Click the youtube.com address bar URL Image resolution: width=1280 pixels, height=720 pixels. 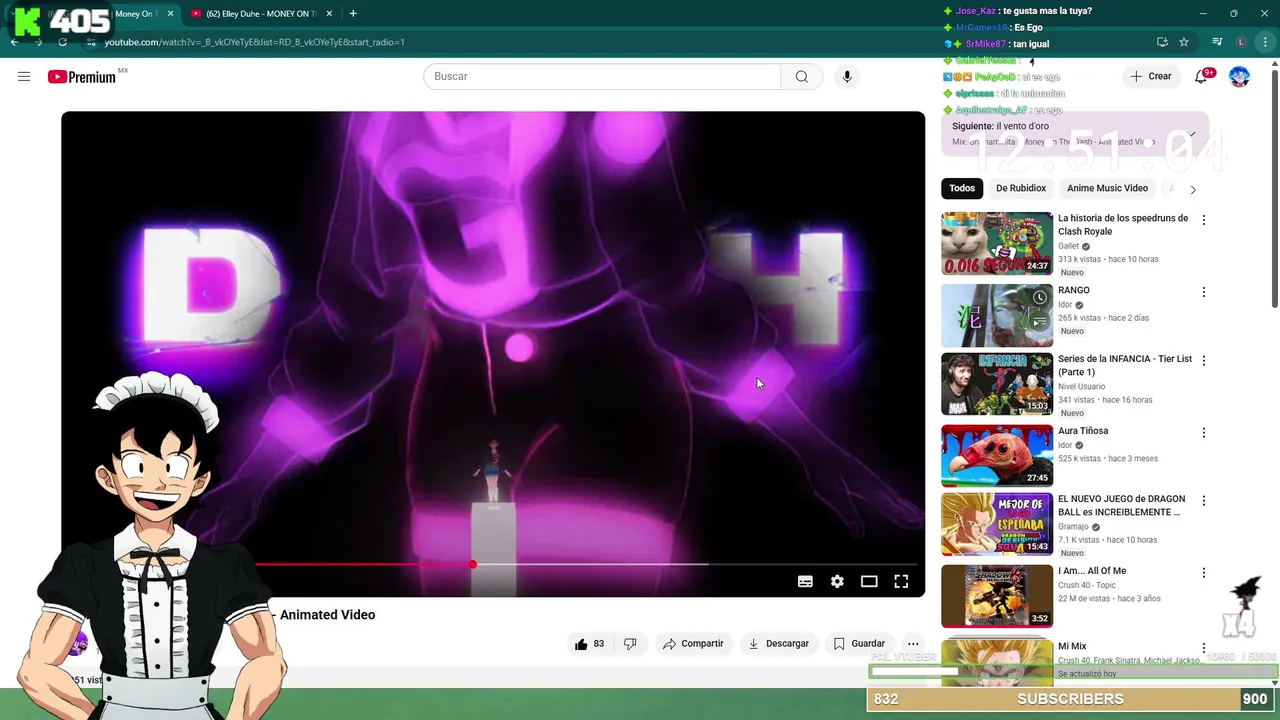(x=255, y=42)
